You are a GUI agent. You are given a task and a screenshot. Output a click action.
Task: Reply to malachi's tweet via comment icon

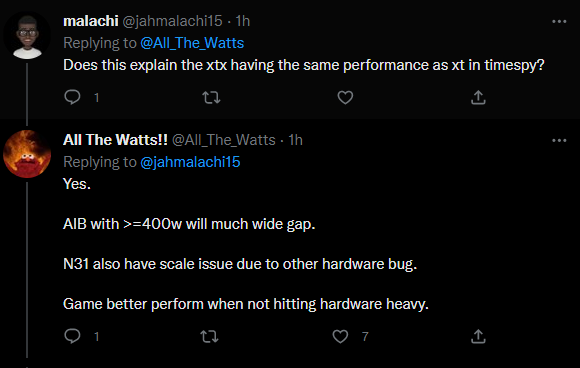(x=72, y=97)
